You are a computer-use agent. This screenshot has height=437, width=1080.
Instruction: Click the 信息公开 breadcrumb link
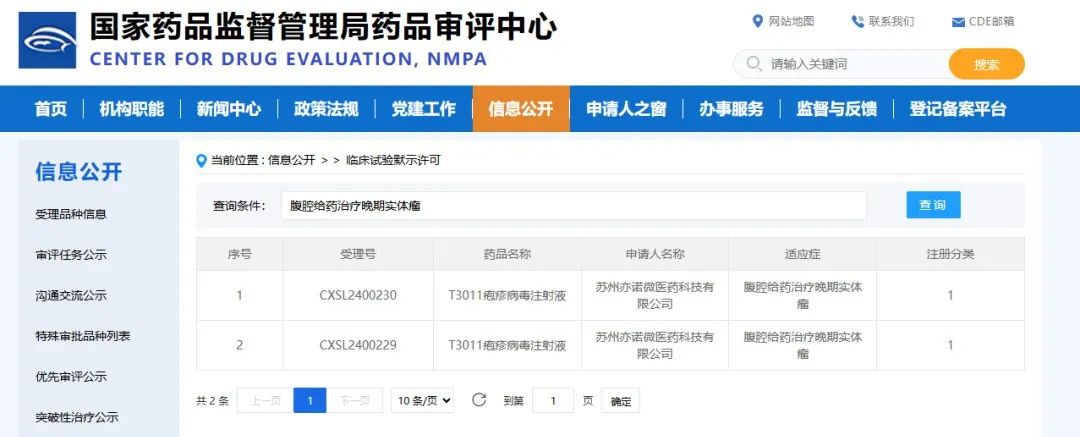(x=291, y=161)
